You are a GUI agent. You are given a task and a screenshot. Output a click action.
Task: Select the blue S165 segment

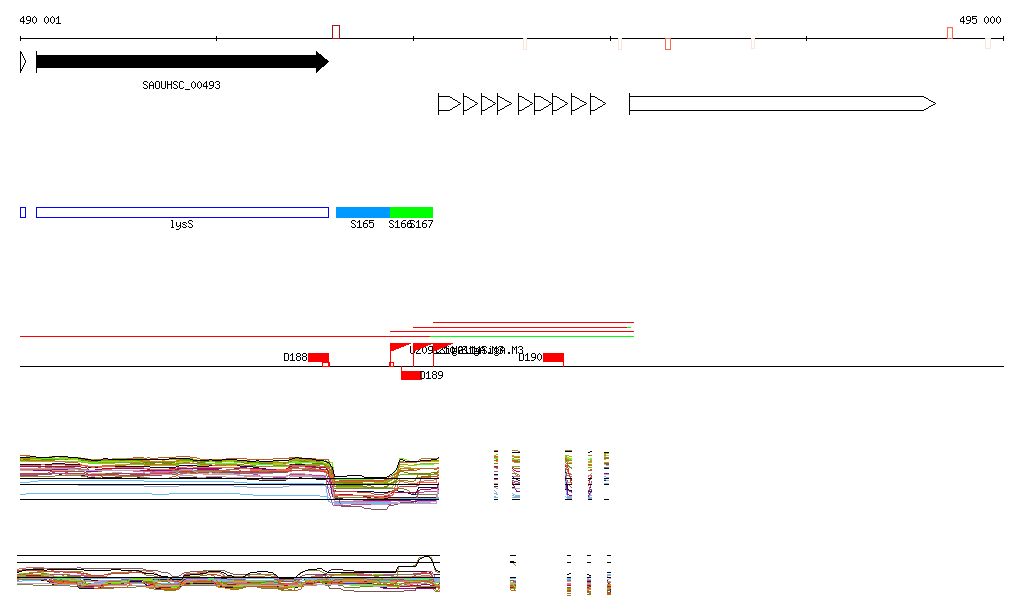[362, 212]
